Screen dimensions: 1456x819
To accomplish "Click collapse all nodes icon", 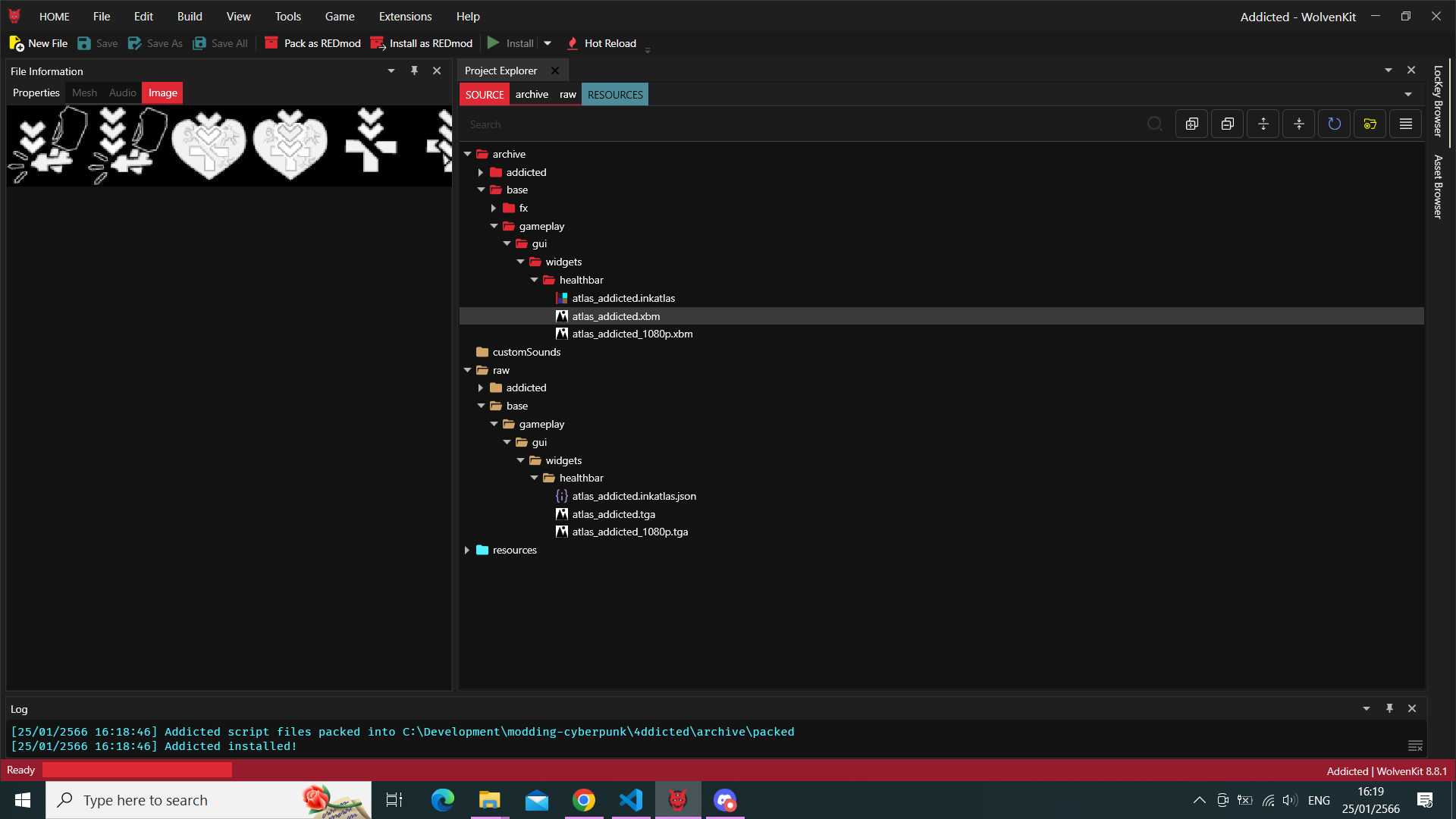I will pos(1227,124).
